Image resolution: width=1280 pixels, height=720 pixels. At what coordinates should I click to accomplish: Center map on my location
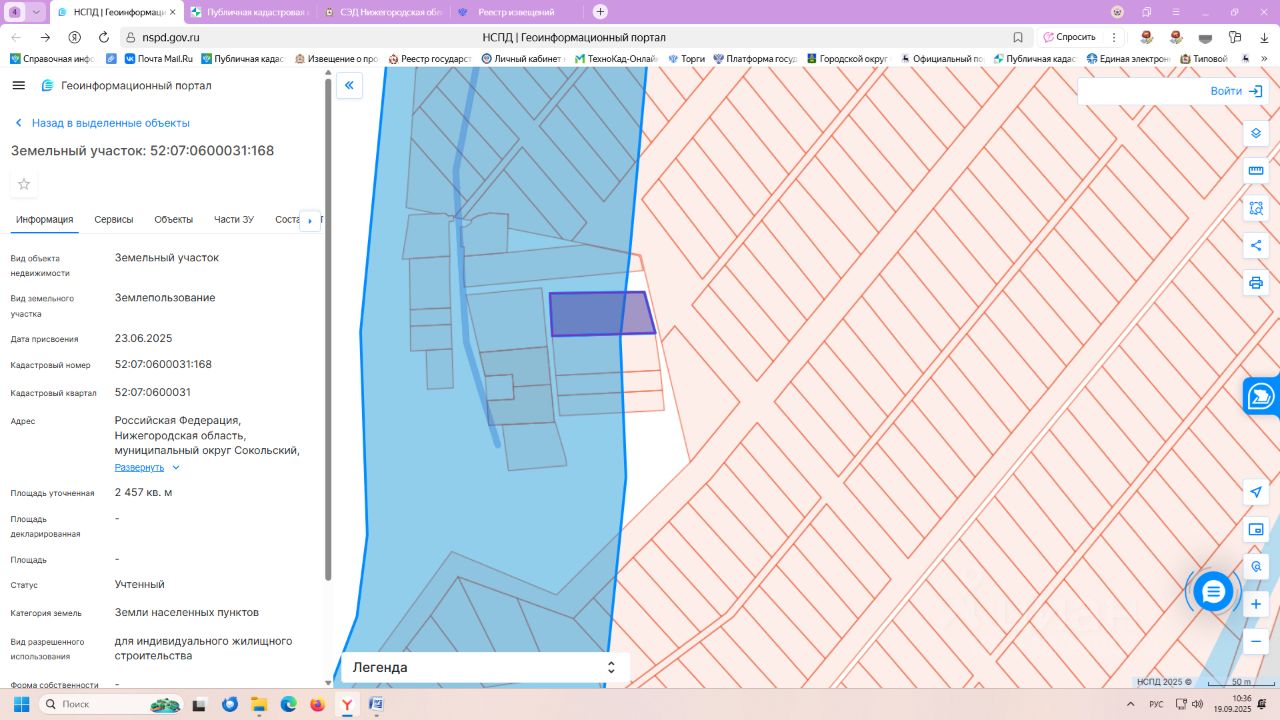coord(1256,492)
